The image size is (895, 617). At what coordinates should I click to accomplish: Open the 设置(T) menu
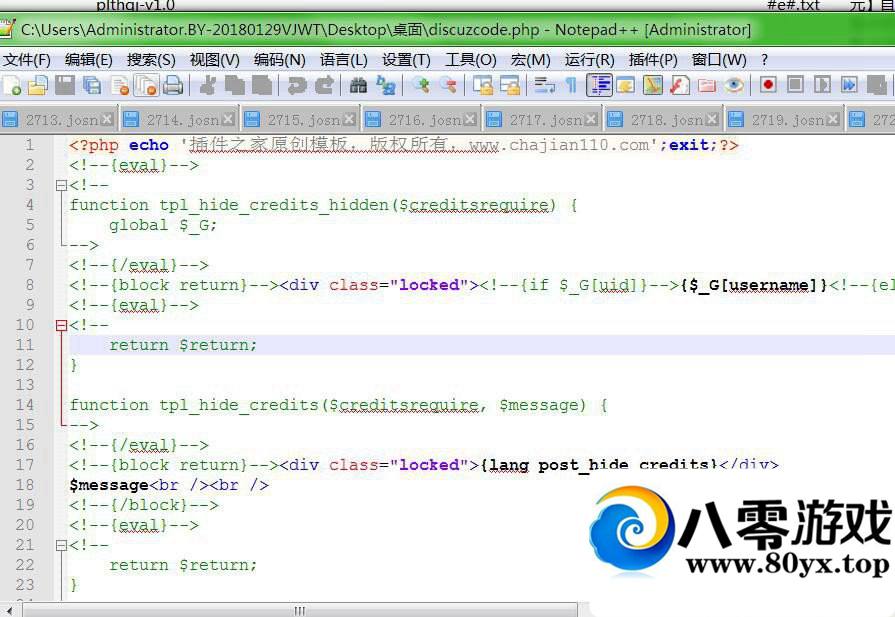pos(406,60)
